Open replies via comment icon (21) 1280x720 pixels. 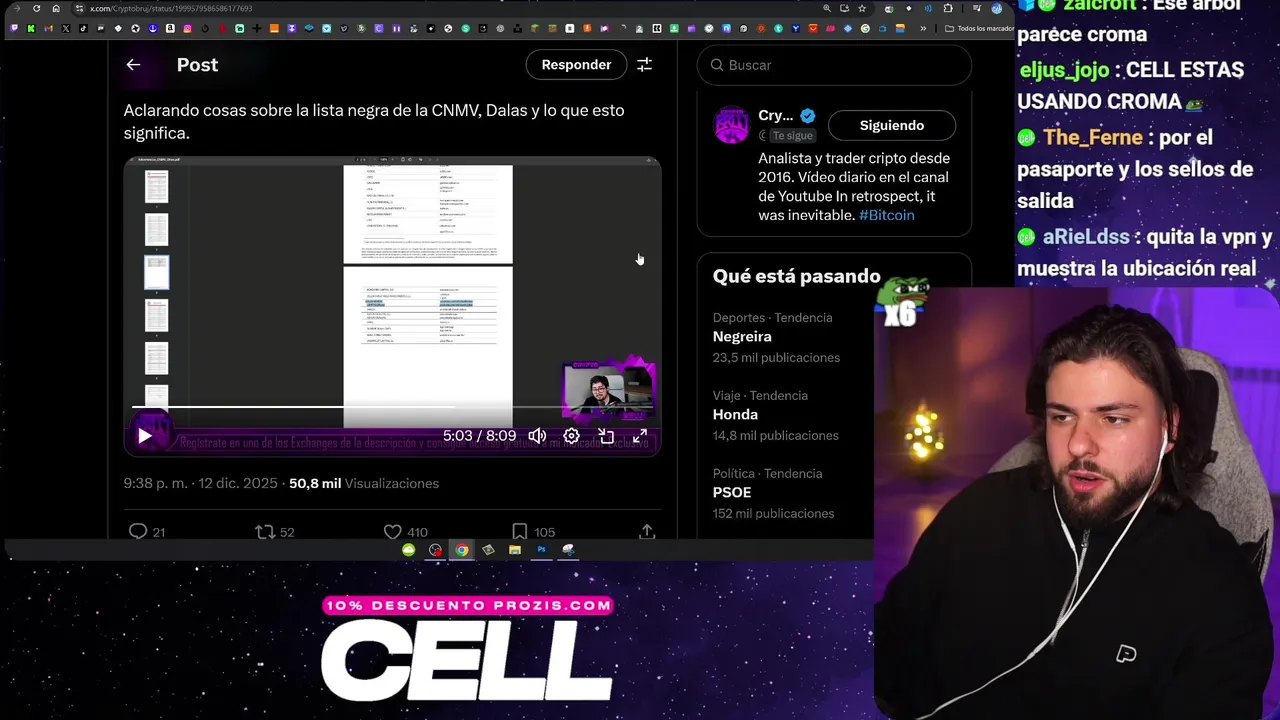pos(146,531)
